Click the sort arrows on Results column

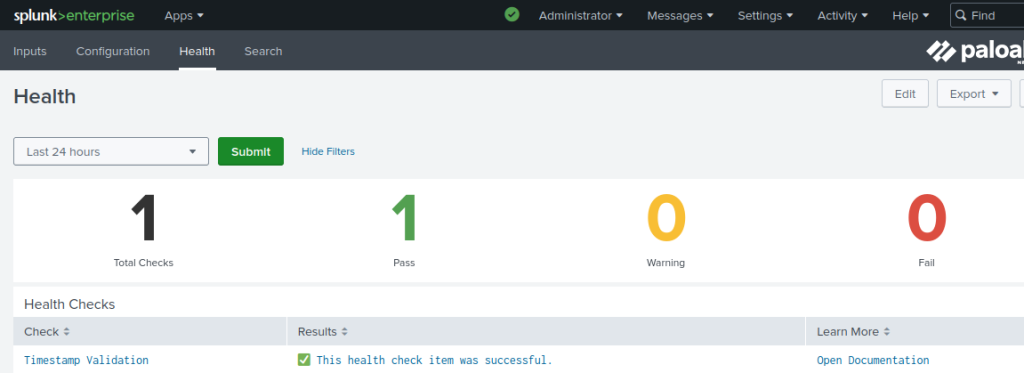tap(344, 332)
